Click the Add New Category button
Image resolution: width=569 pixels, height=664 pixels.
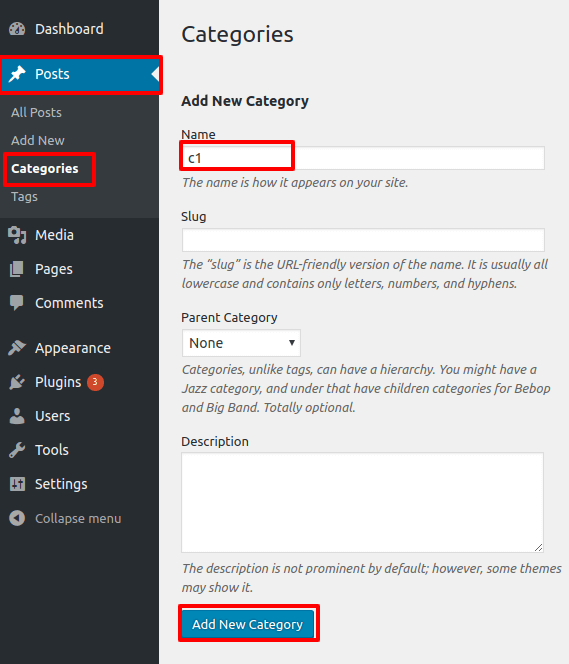249,624
